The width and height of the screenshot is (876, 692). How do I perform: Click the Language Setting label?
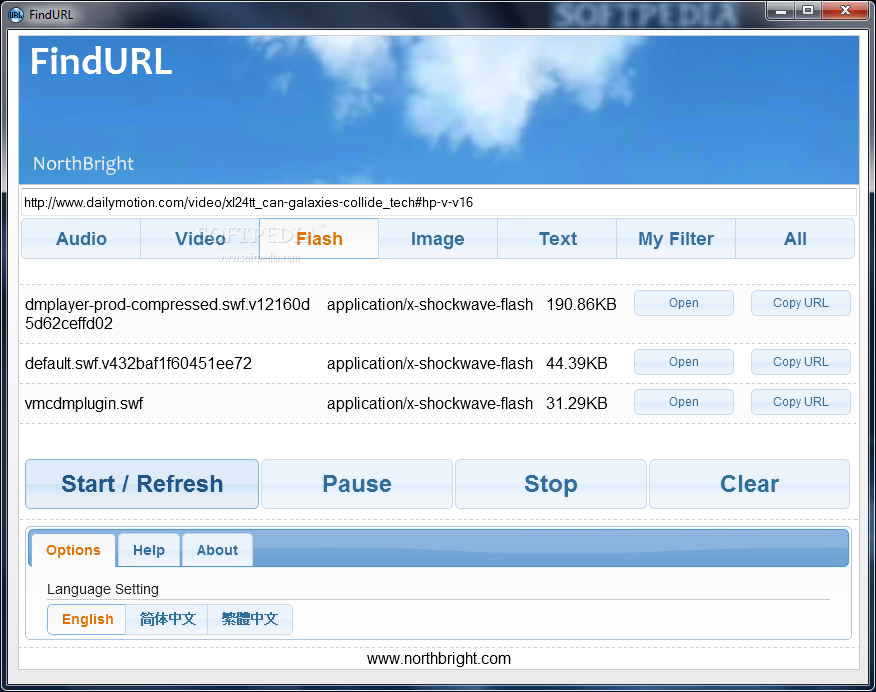[103, 589]
